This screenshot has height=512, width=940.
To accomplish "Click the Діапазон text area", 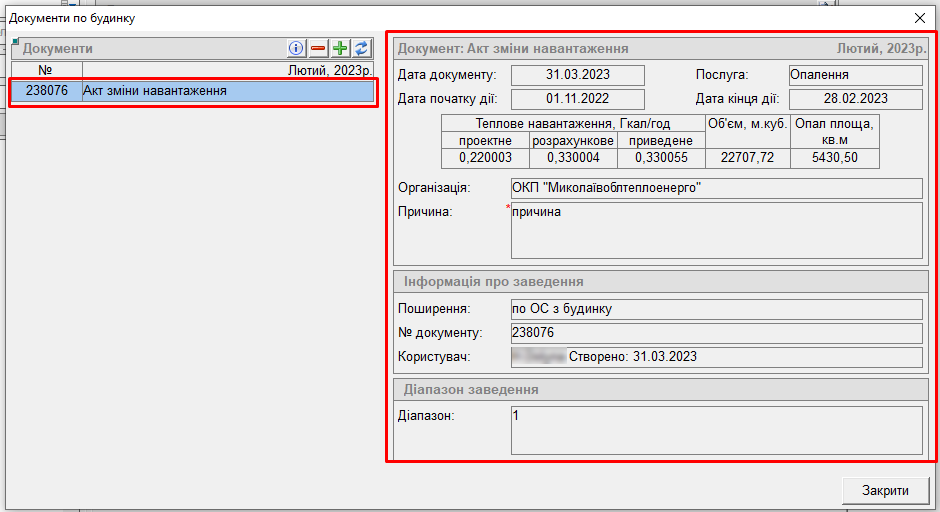I will tap(715, 430).
